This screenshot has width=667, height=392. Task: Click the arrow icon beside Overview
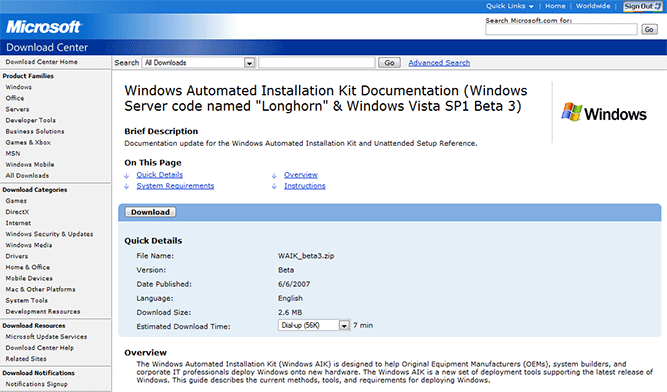pos(274,175)
